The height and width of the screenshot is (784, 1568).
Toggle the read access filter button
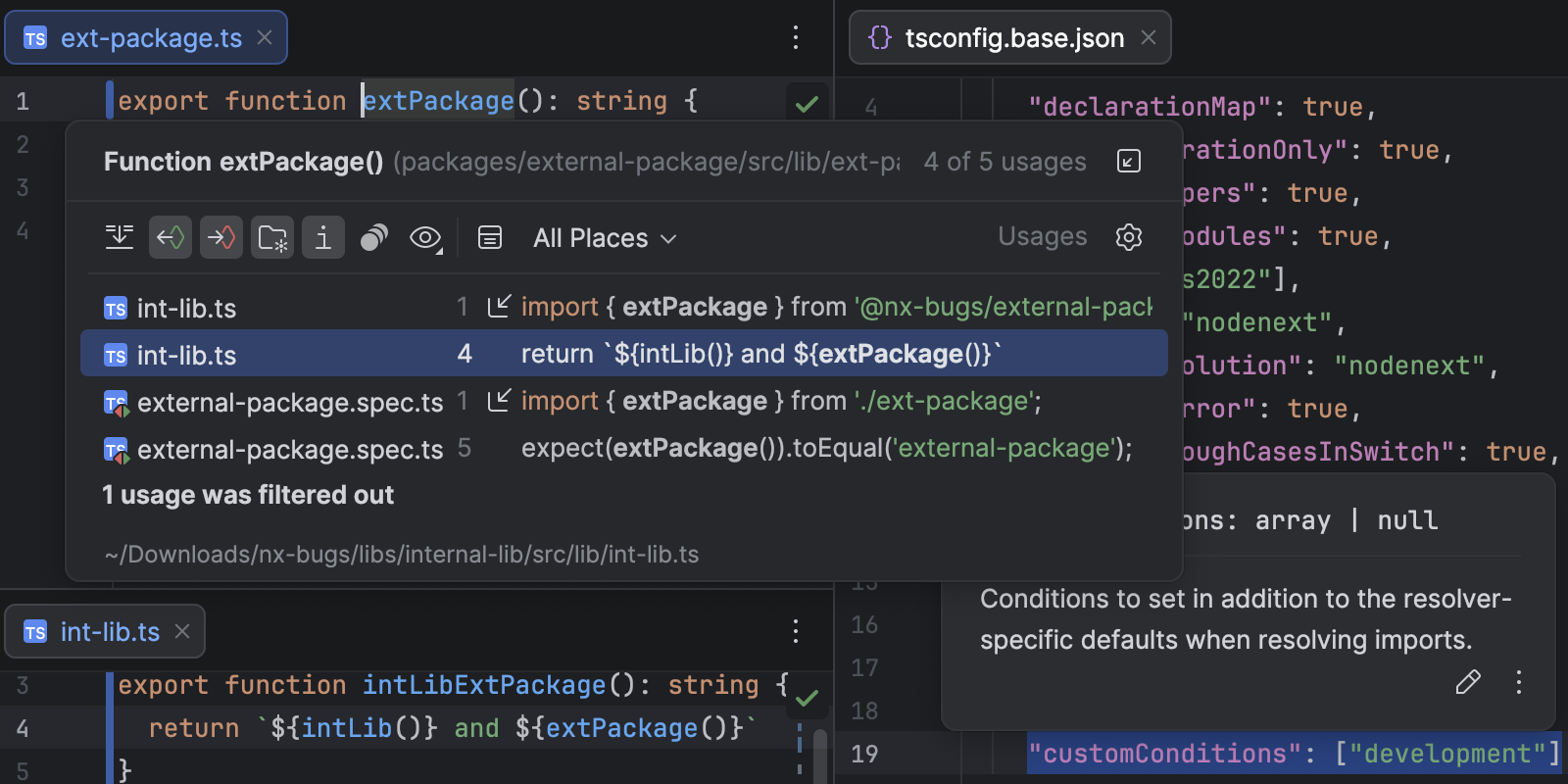(x=171, y=237)
